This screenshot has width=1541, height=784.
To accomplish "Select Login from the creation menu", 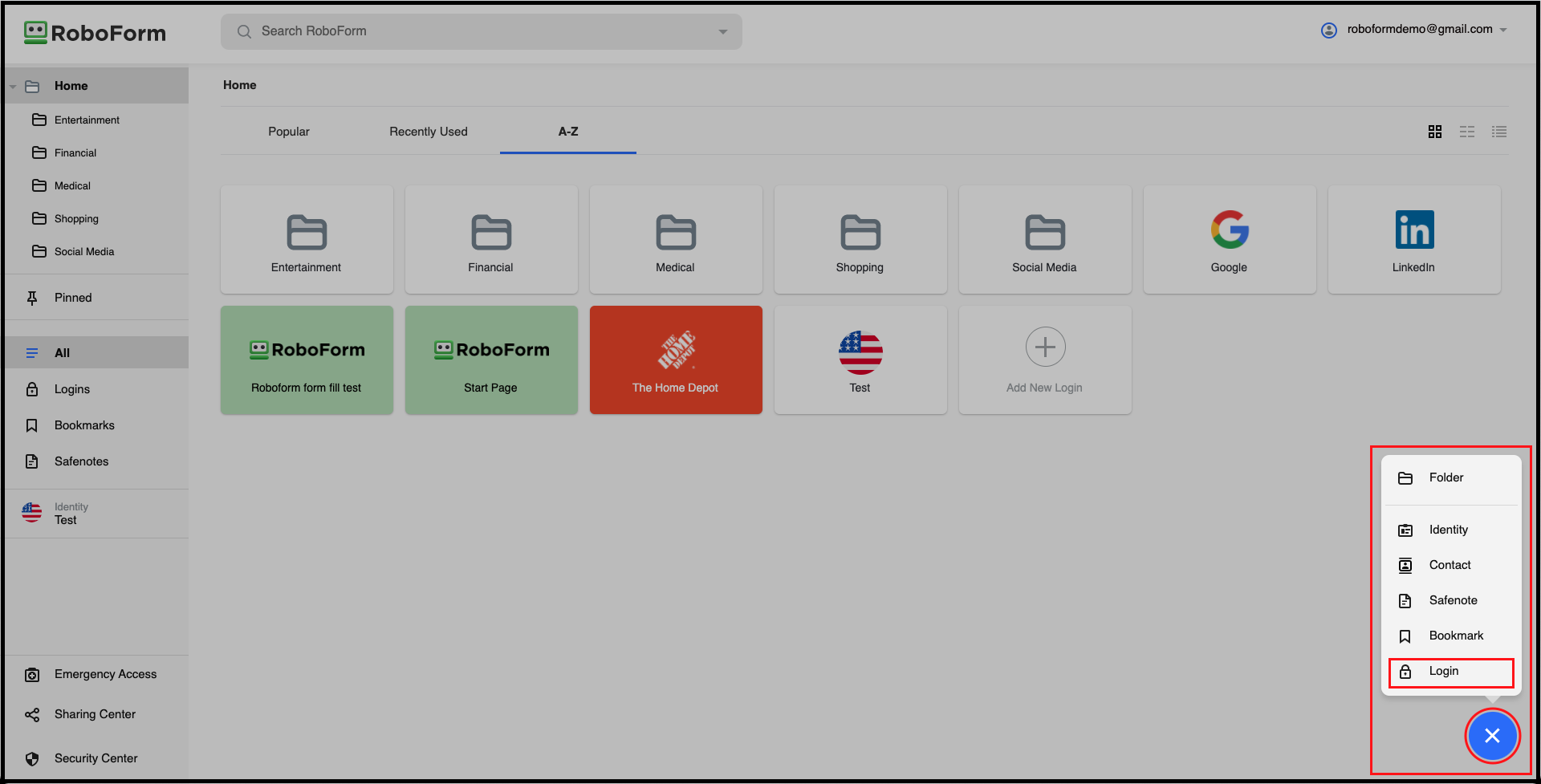I will click(1444, 671).
